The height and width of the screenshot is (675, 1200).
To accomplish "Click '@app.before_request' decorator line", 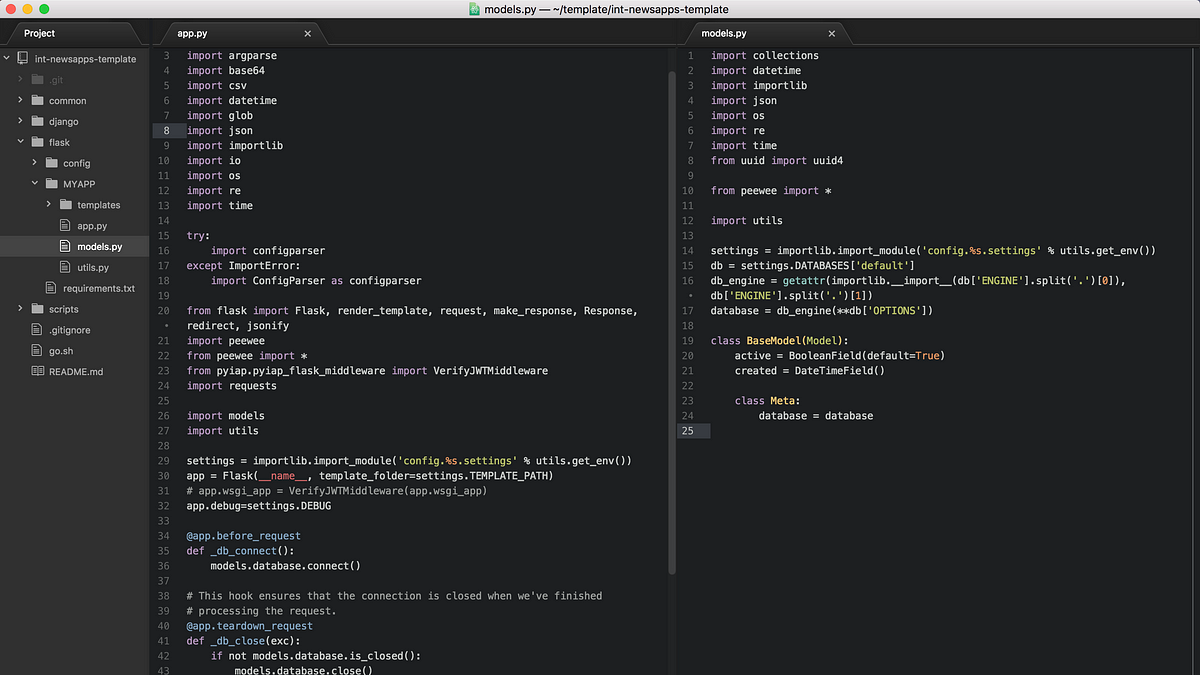I will point(243,536).
